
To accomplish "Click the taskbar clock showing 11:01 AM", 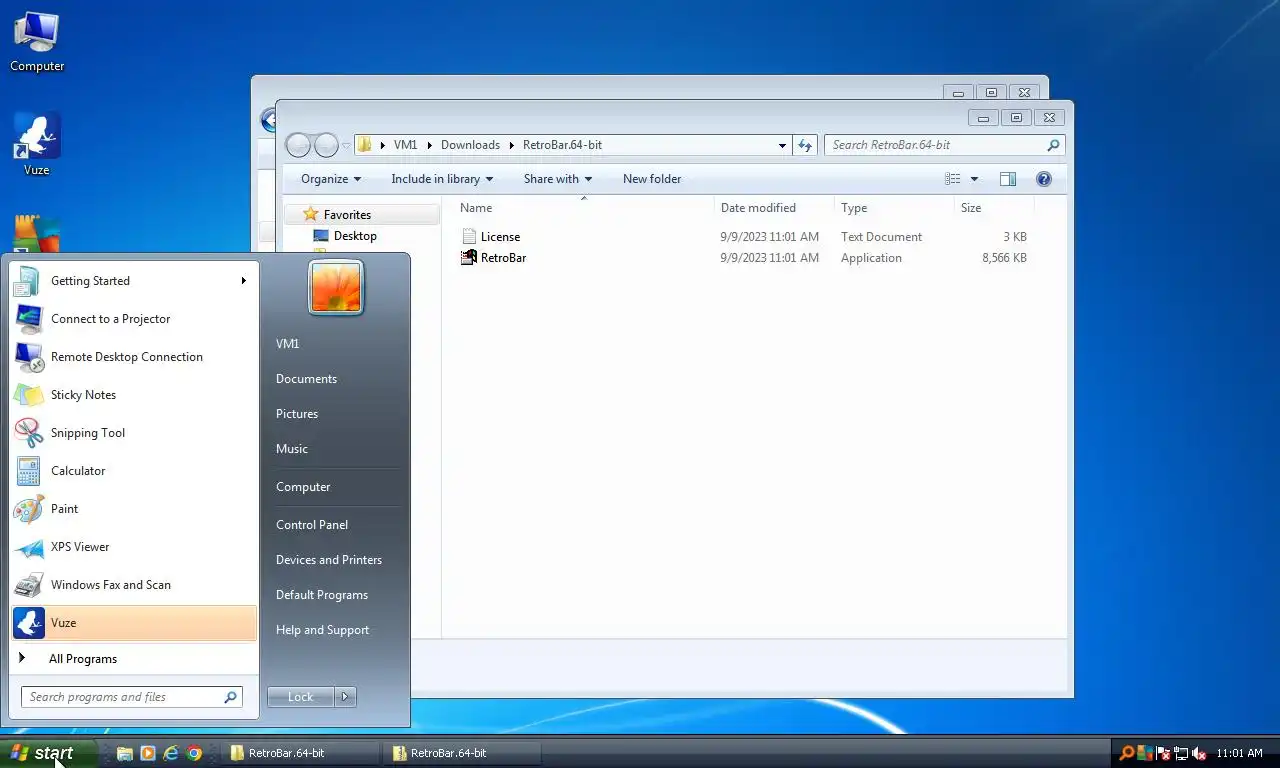I will (x=1239, y=753).
